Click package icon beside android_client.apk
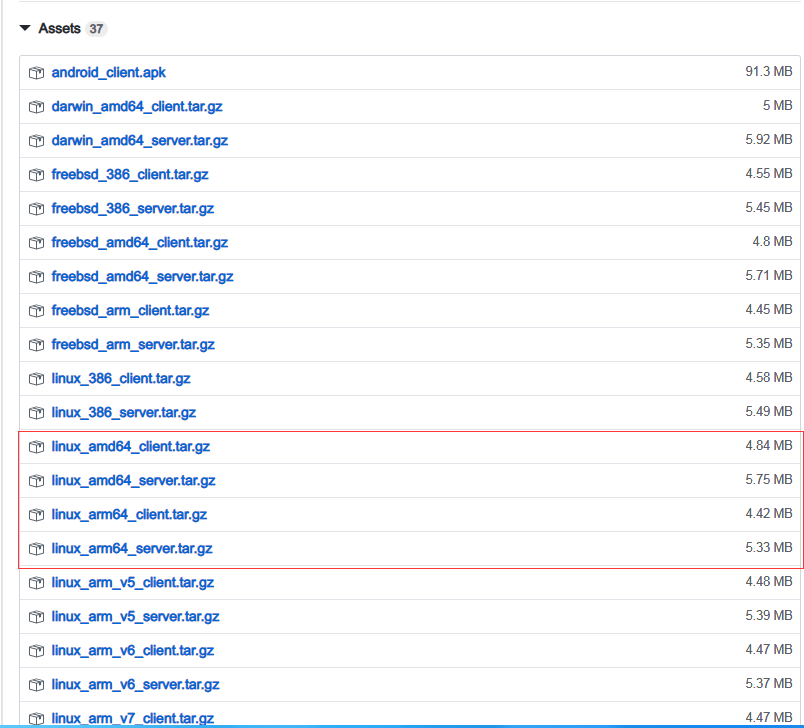804x728 pixels. 36,73
